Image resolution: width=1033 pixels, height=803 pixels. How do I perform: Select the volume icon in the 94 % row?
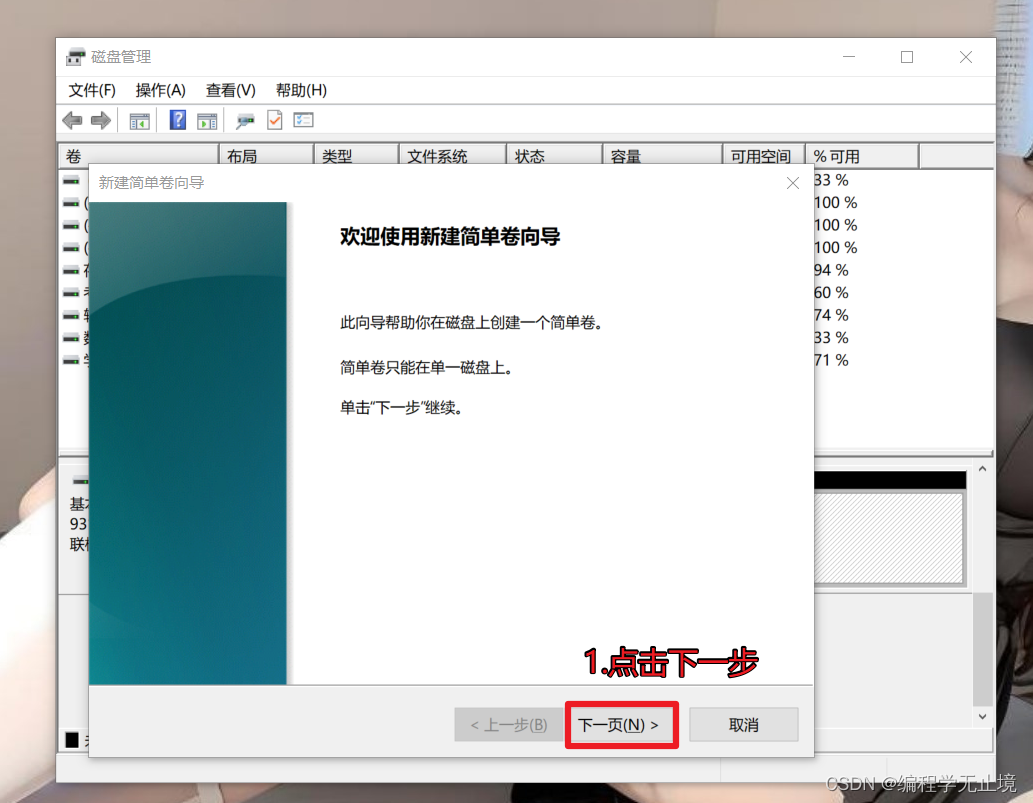[71, 270]
